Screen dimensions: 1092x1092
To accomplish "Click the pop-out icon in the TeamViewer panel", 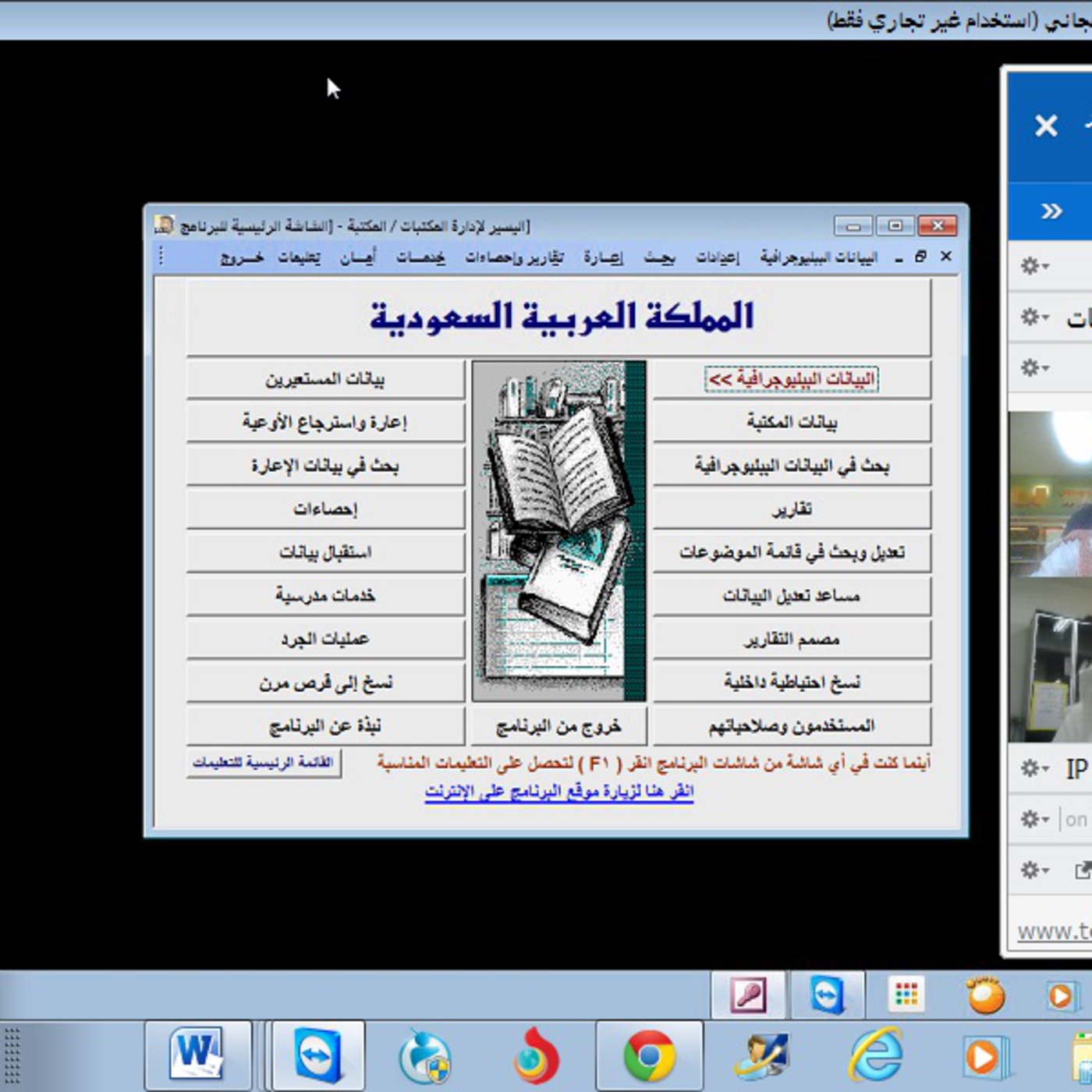I will pyautogui.click(x=1082, y=870).
